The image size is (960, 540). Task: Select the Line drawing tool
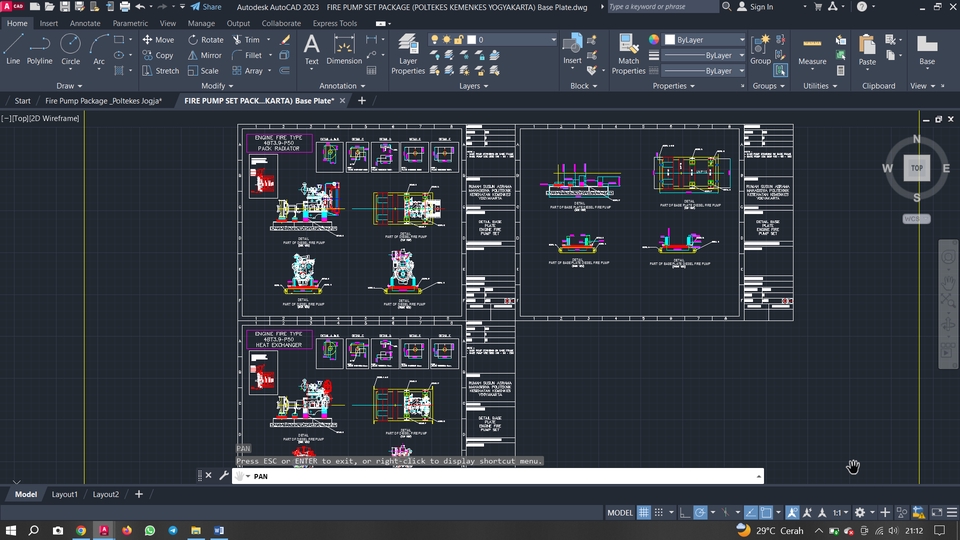tap(13, 49)
